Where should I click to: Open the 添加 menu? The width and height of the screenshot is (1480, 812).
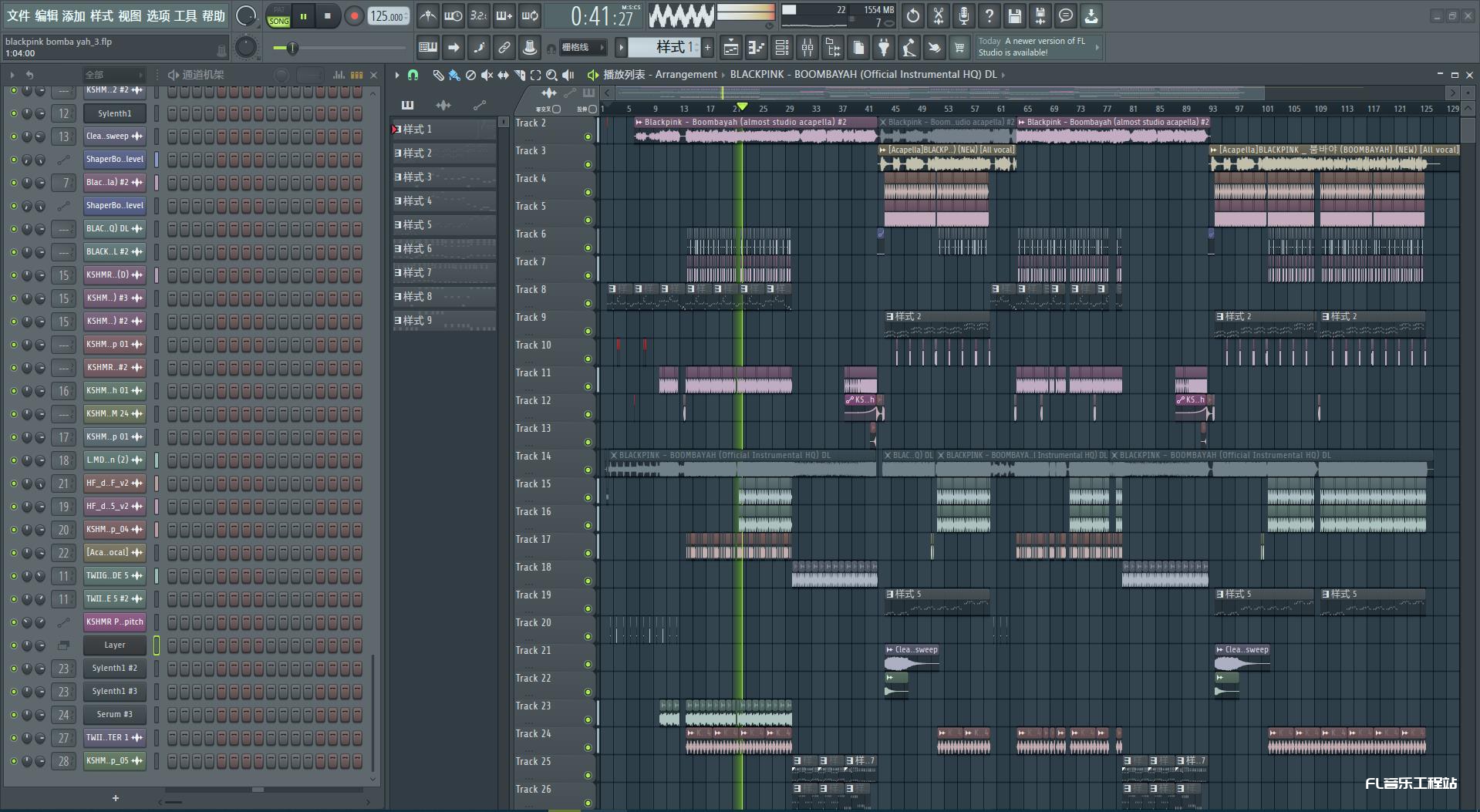tap(74, 15)
